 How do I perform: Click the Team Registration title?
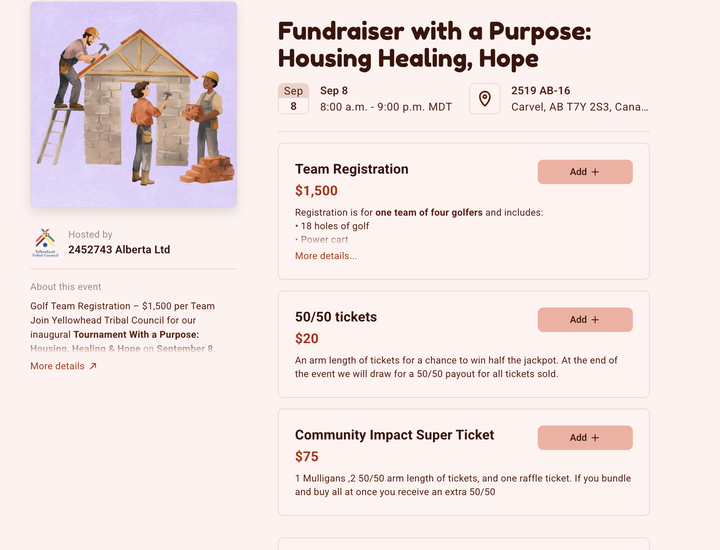click(x=351, y=169)
